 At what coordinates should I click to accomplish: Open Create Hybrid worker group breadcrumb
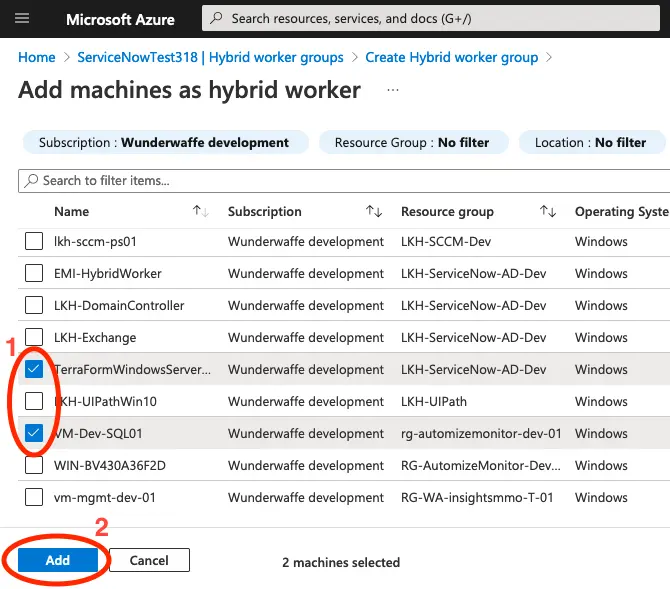pyautogui.click(x=452, y=57)
